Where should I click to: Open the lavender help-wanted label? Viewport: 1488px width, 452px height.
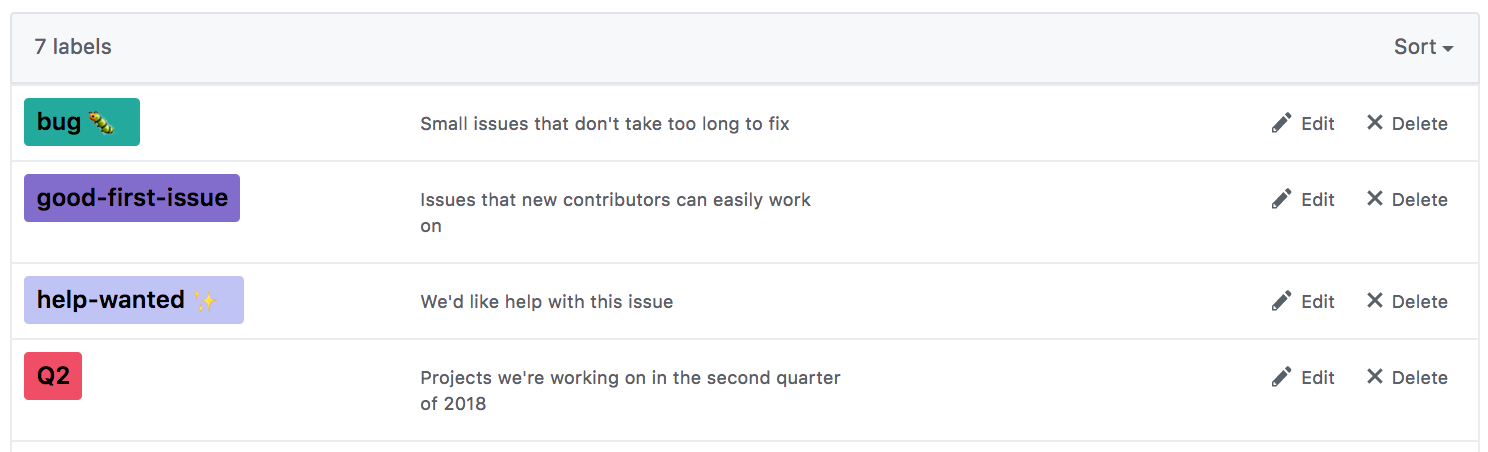pos(134,300)
